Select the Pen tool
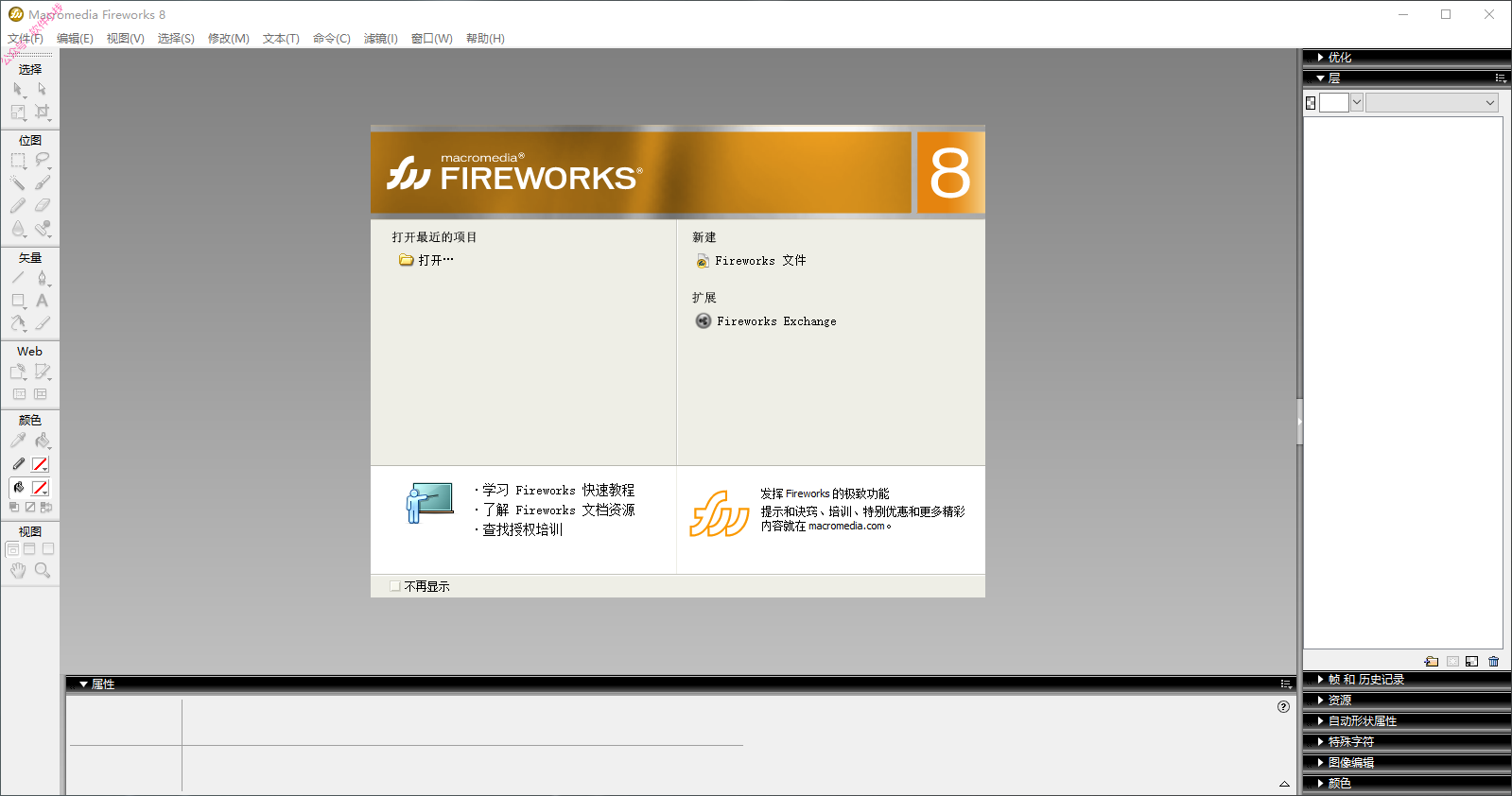The height and width of the screenshot is (796, 1512). [42, 278]
